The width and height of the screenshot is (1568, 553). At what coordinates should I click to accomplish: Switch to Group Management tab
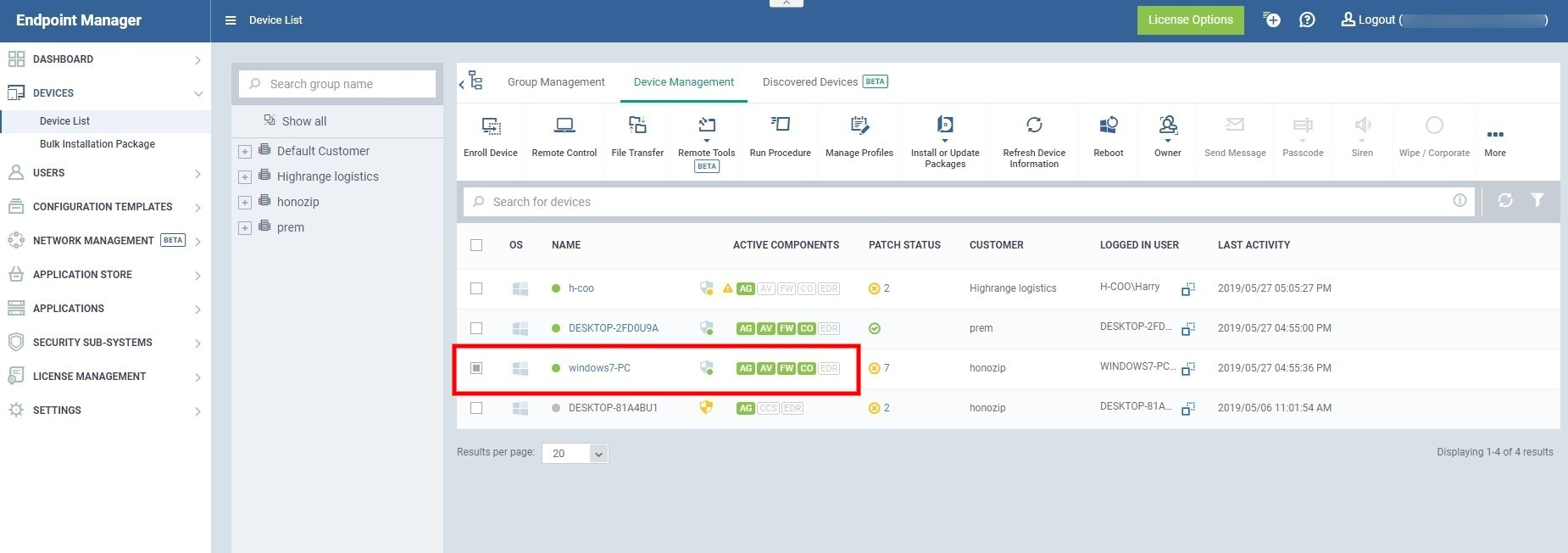click(x=556, y=82)
